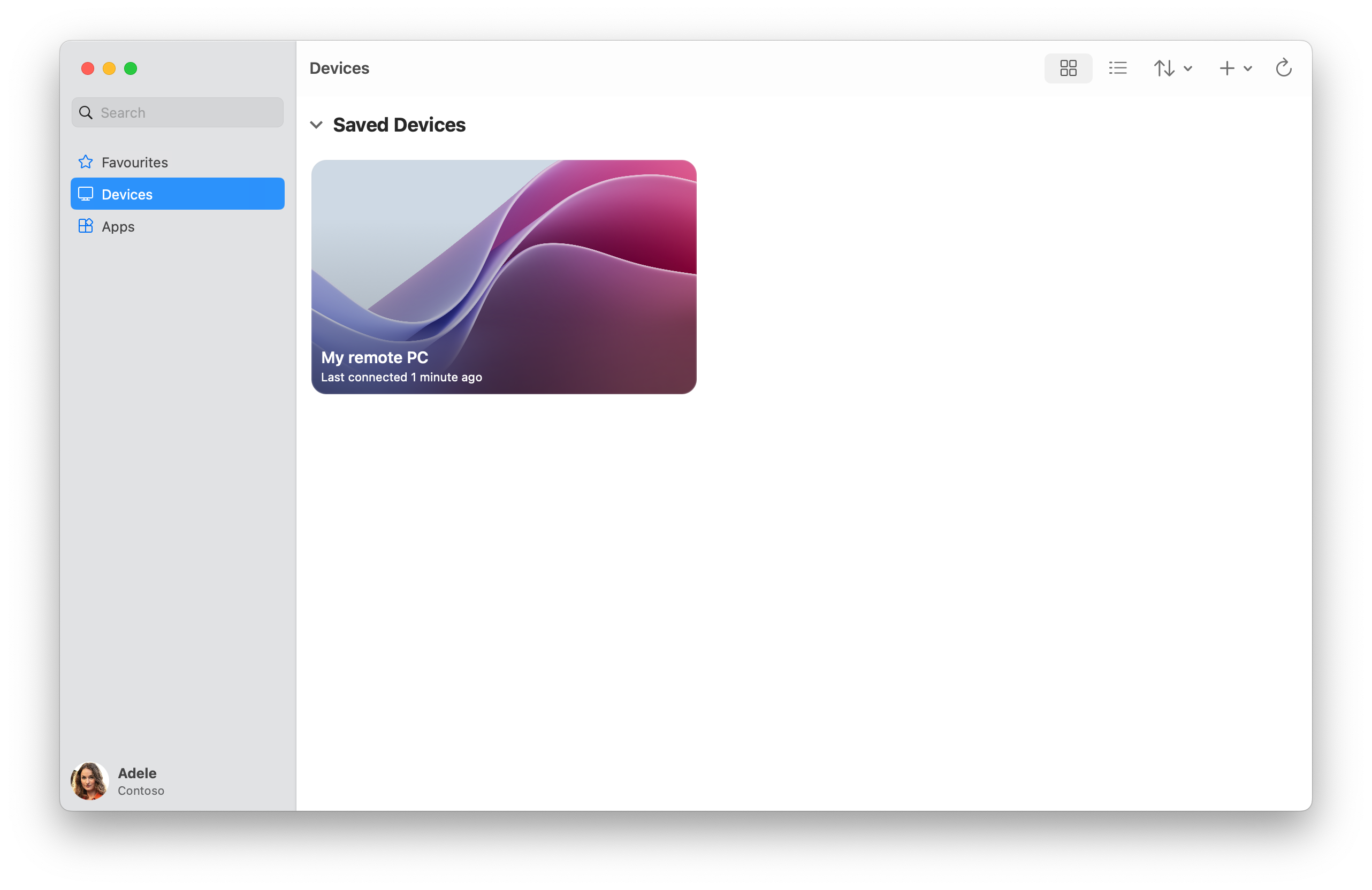Click the Search field

pyautogui.click(x=178, y=112)
